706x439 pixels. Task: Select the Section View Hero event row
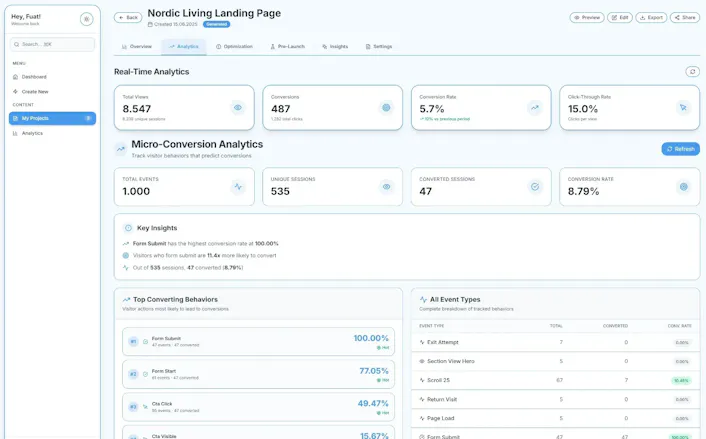(556, 362)
